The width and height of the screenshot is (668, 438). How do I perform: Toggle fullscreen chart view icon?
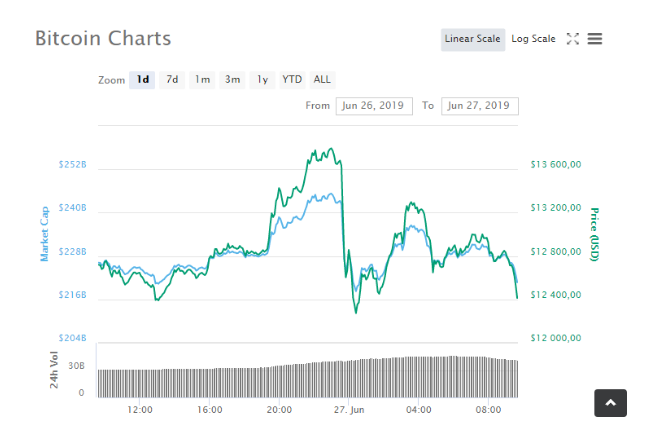[573, 39]
